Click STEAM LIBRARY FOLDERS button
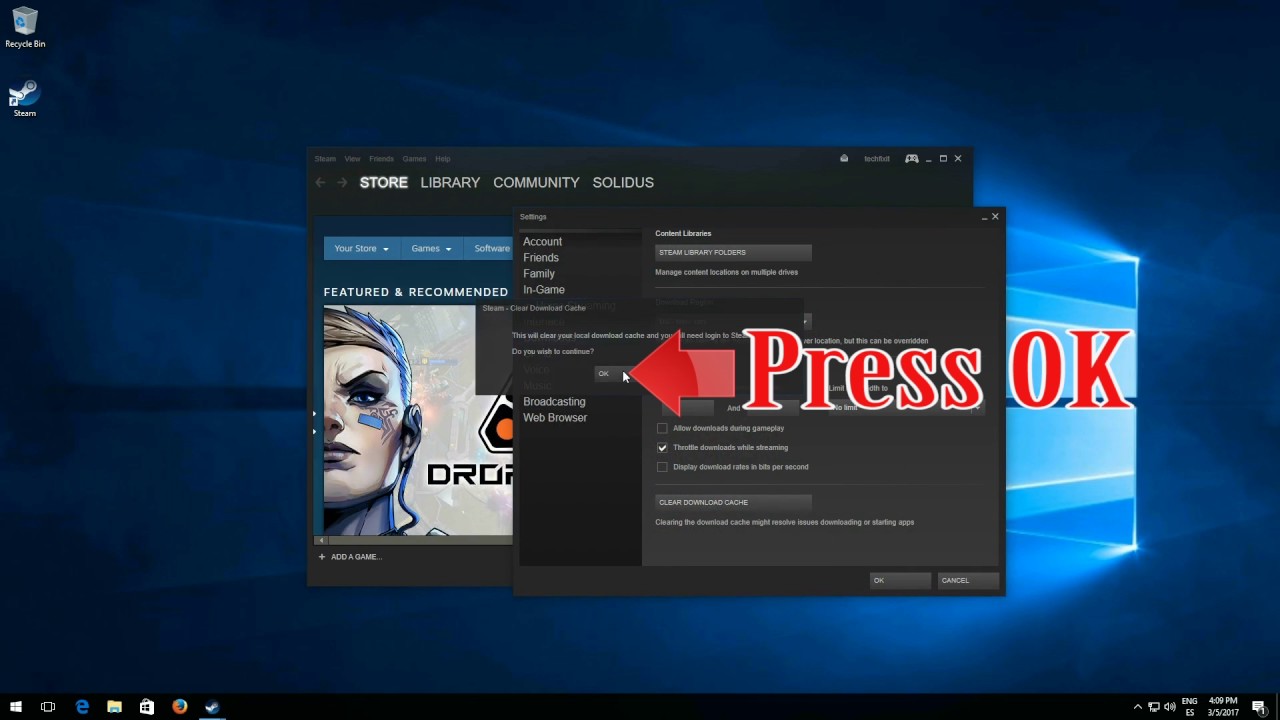This screenshot has width=1280, height=720. [x=733, y=252]
